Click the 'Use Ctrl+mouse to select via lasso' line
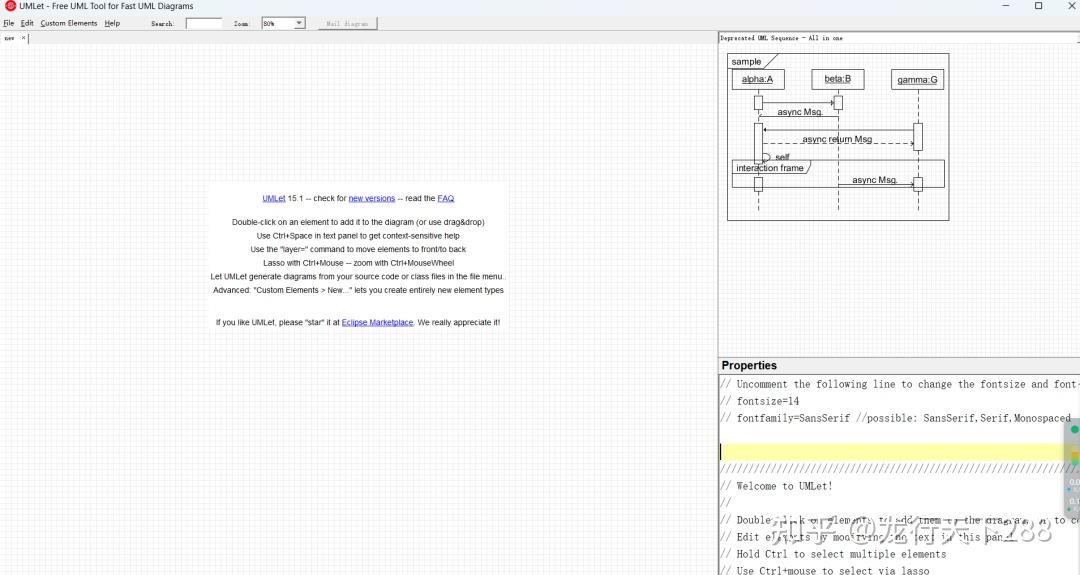The image size is (1080, 575). click(825, 570)
